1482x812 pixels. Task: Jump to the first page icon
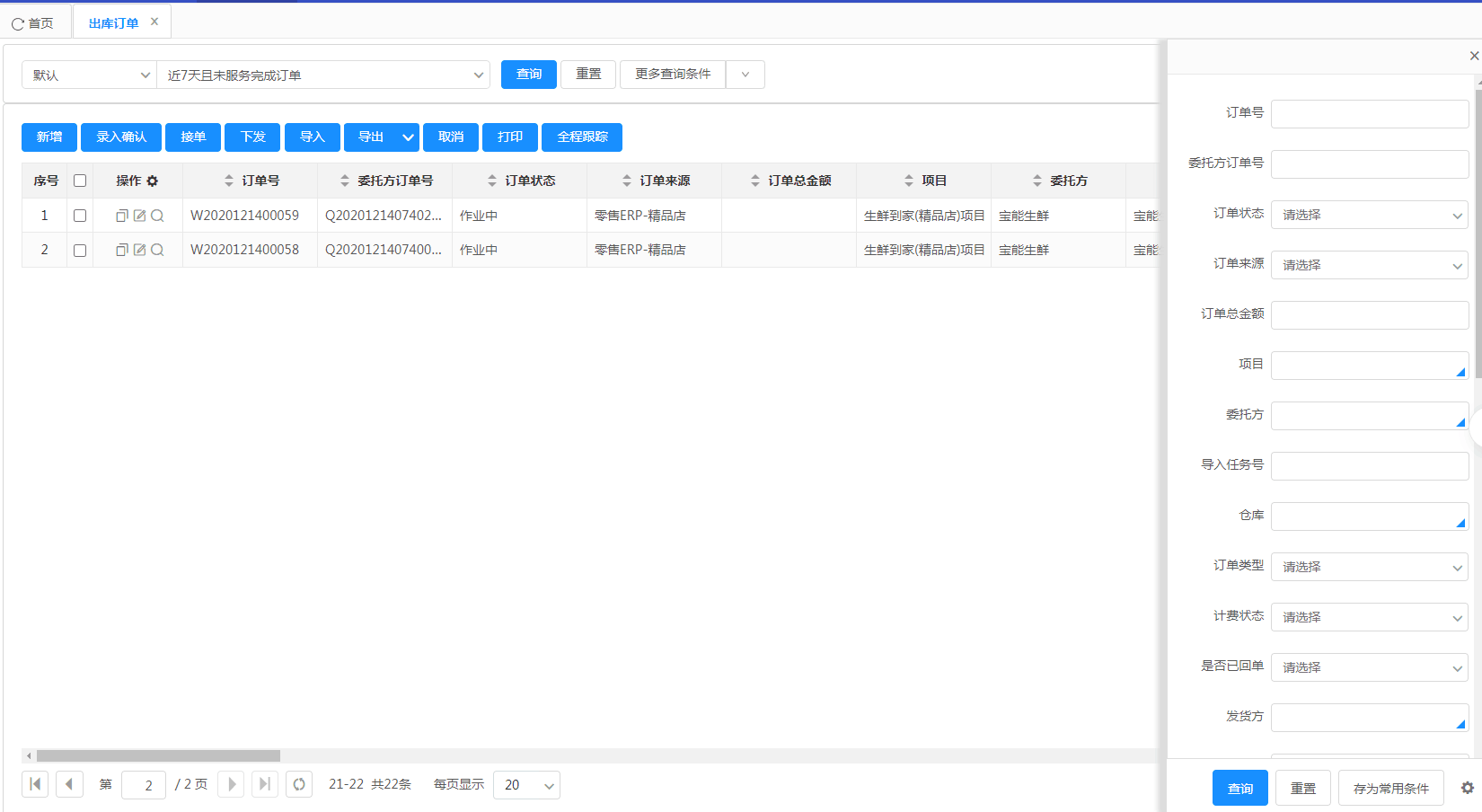pos(35,784)
